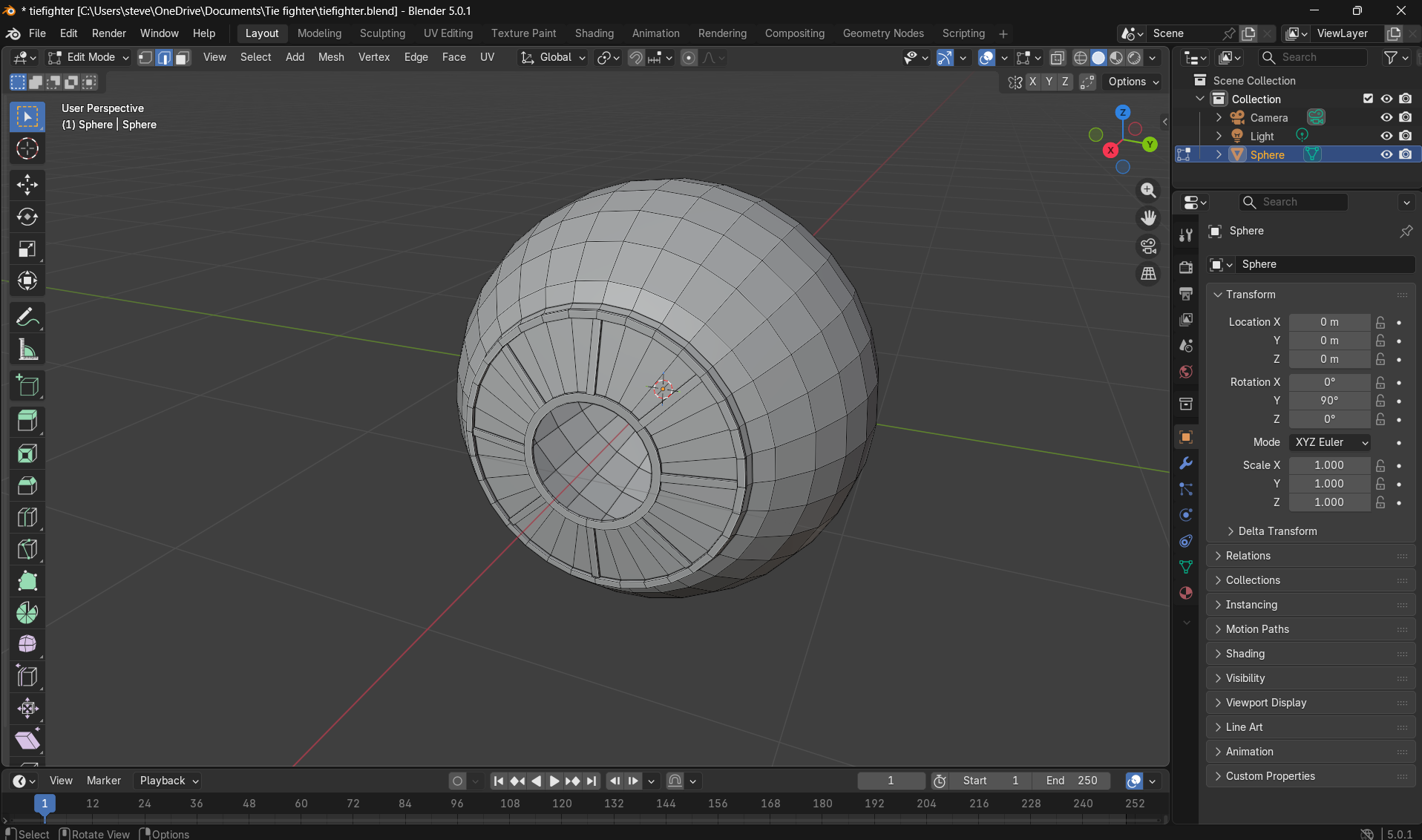Choose the Bevel tool
Image resolution: width=1422 pixels, height=840 pixels.
pos(27,485)
